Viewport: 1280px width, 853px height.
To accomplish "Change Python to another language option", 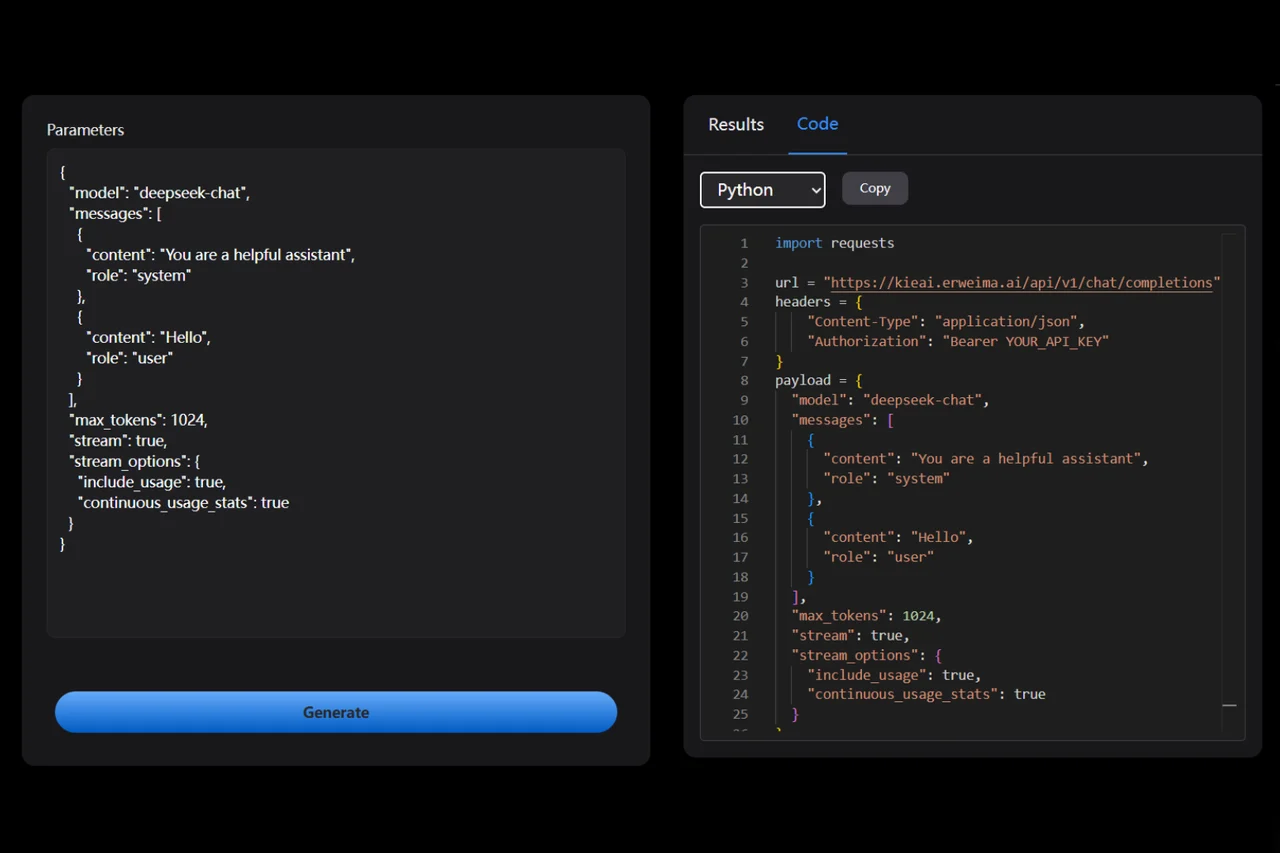I will click(x=762, y=190).
